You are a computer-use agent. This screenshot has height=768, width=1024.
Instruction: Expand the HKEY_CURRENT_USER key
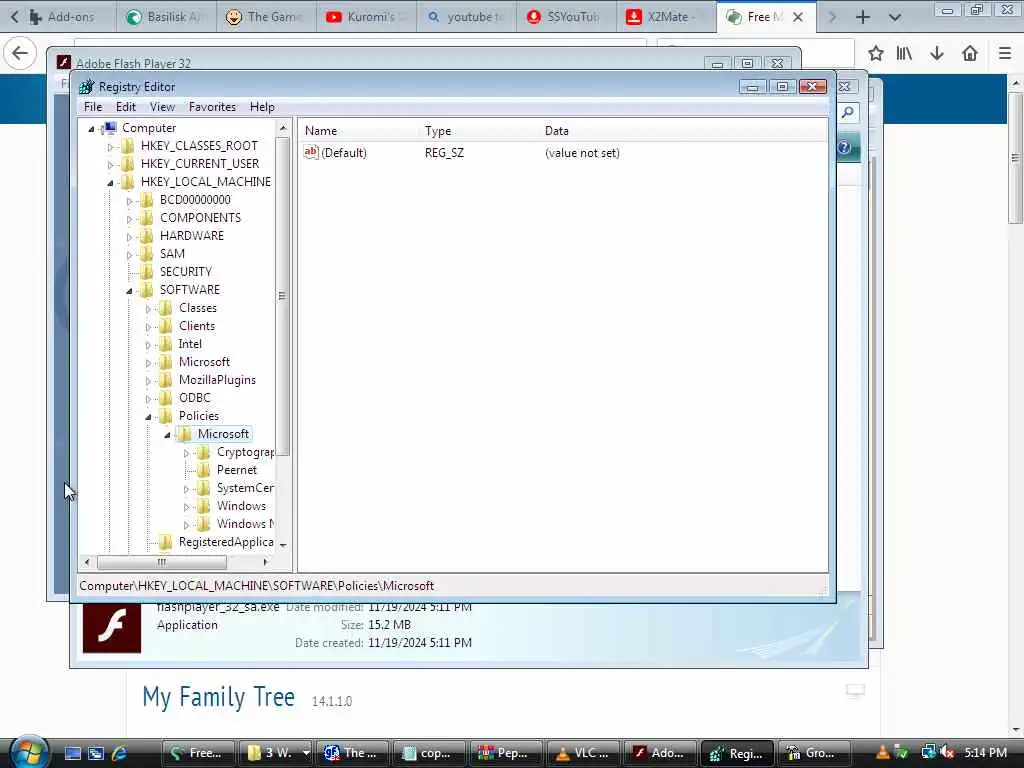(110, 165)
